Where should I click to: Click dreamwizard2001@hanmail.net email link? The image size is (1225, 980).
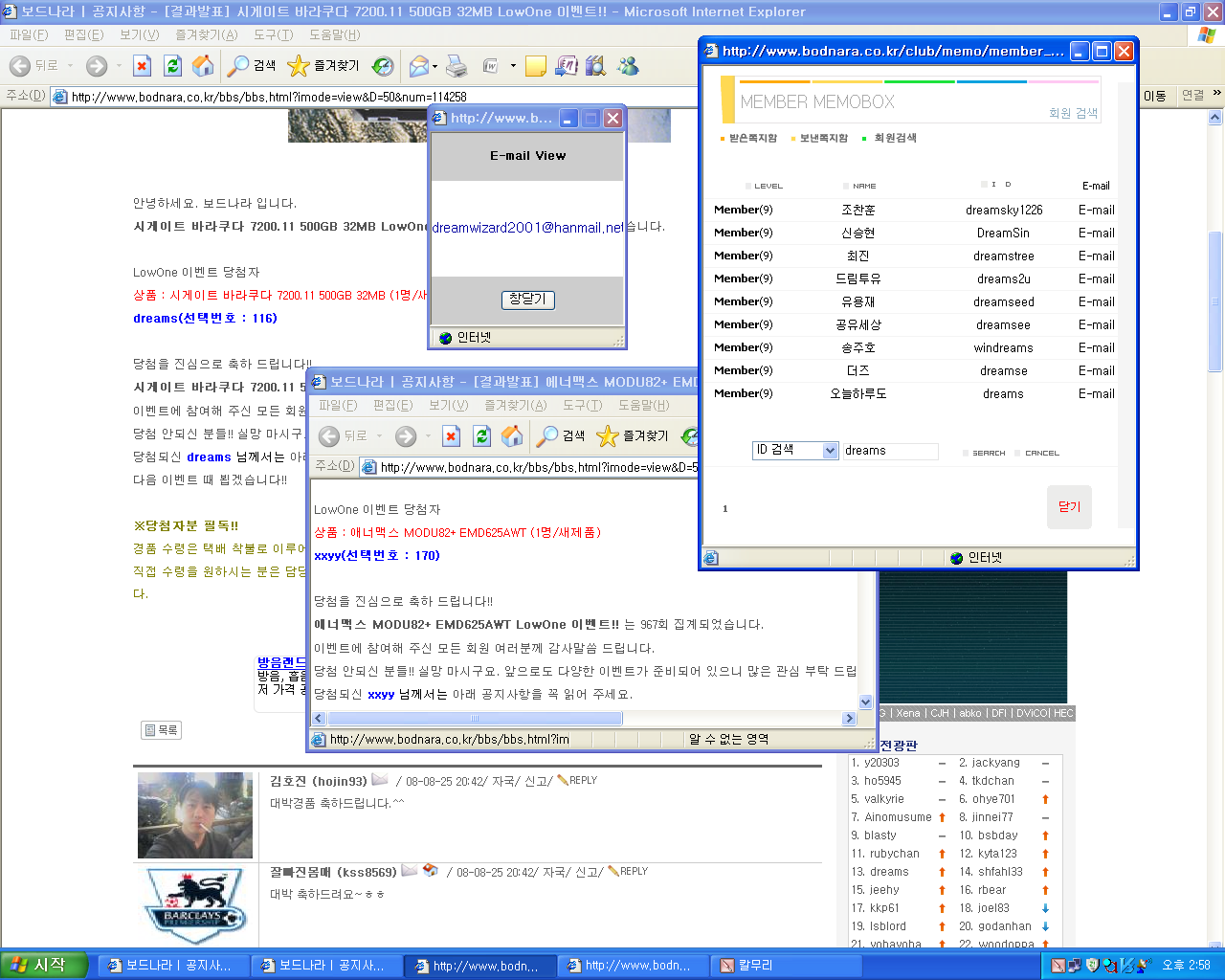point(527,228)
